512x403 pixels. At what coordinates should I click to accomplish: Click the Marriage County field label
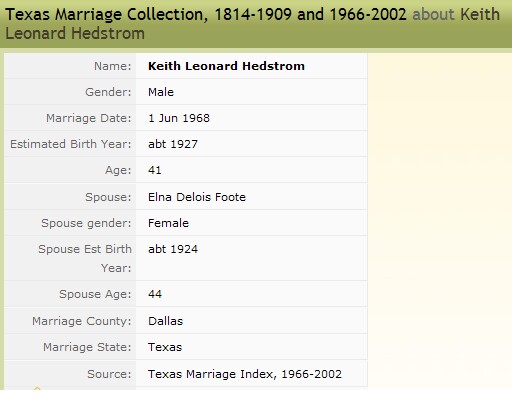click(82, 321)
